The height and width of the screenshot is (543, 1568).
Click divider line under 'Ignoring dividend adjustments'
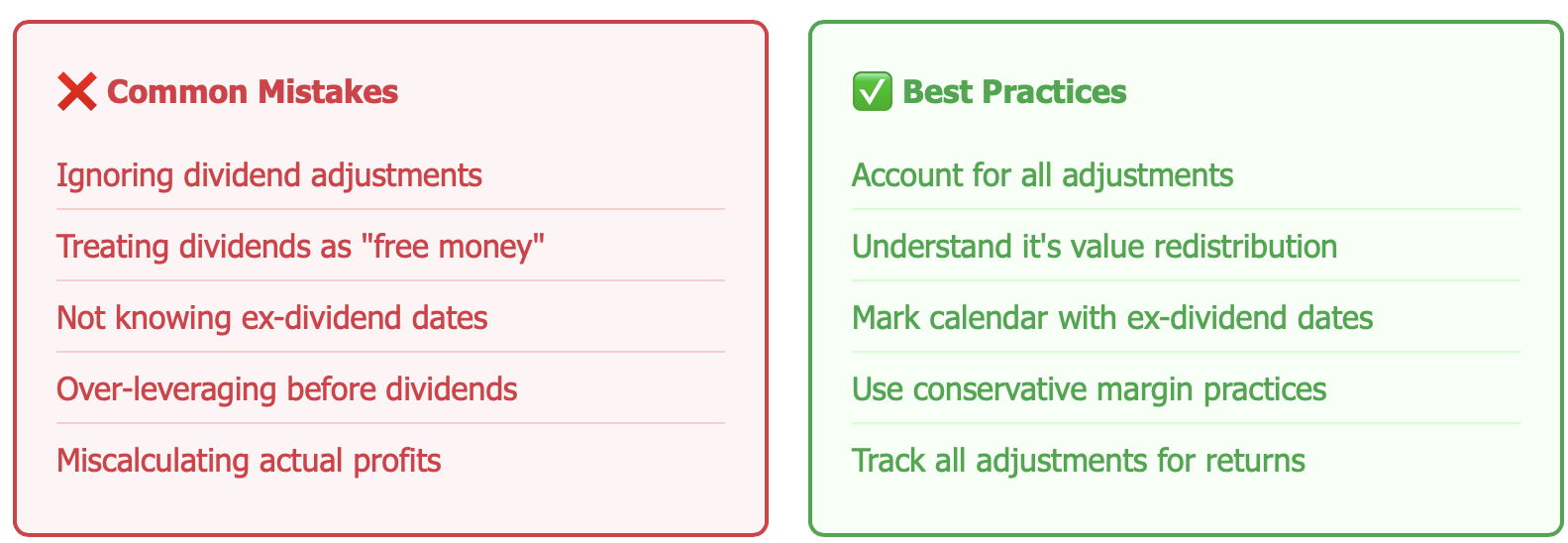click(x=390, y=209)
